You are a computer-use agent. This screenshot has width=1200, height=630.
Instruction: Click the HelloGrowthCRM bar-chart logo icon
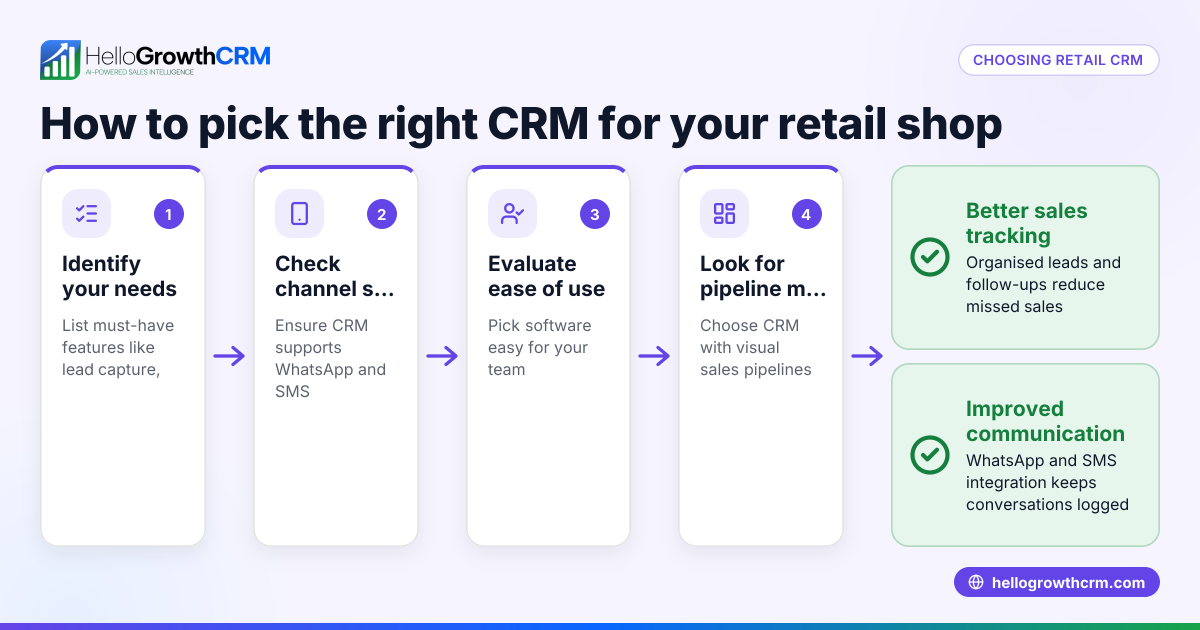[x=60, y=60]
